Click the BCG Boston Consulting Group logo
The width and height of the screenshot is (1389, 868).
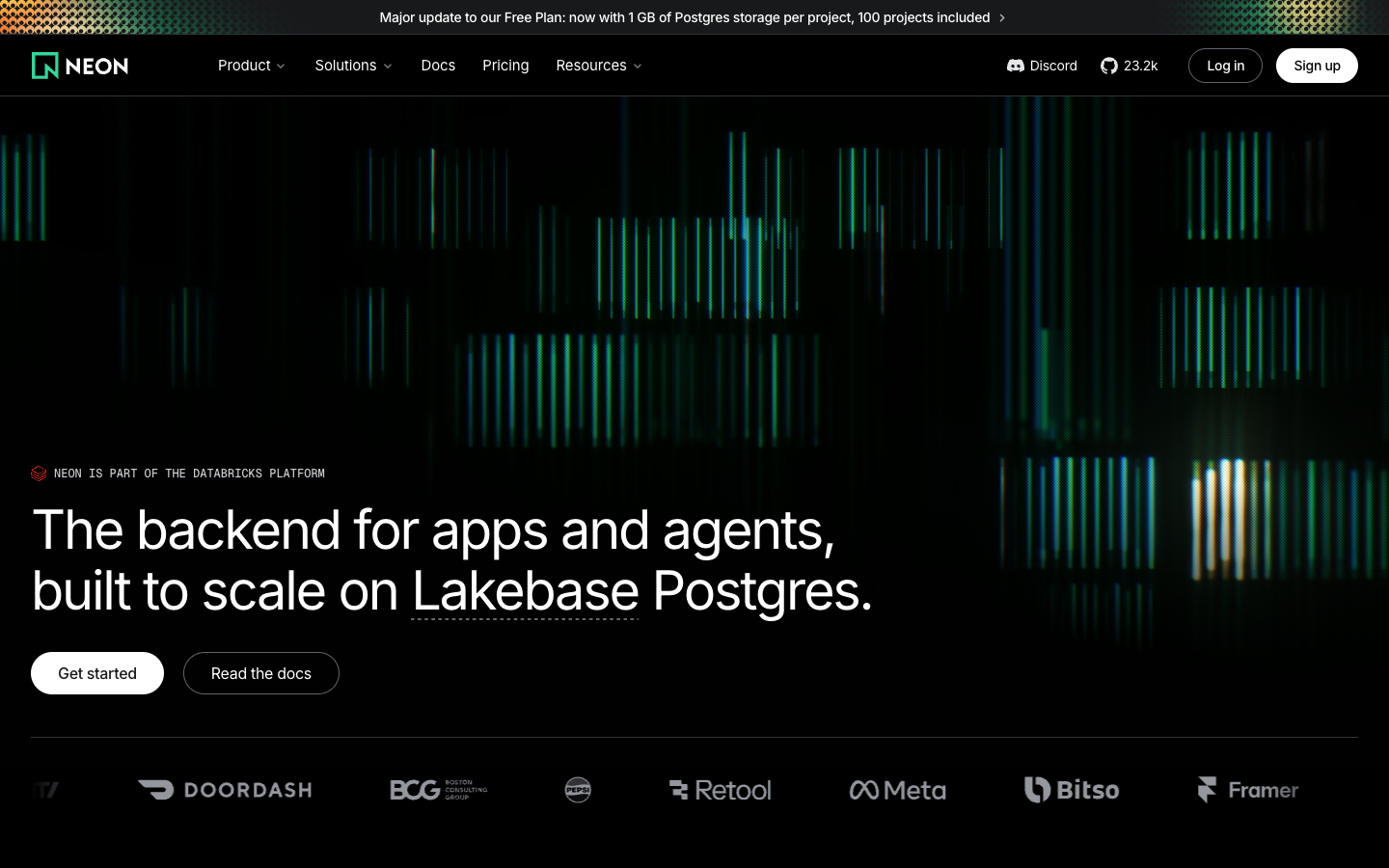(439, 790)
